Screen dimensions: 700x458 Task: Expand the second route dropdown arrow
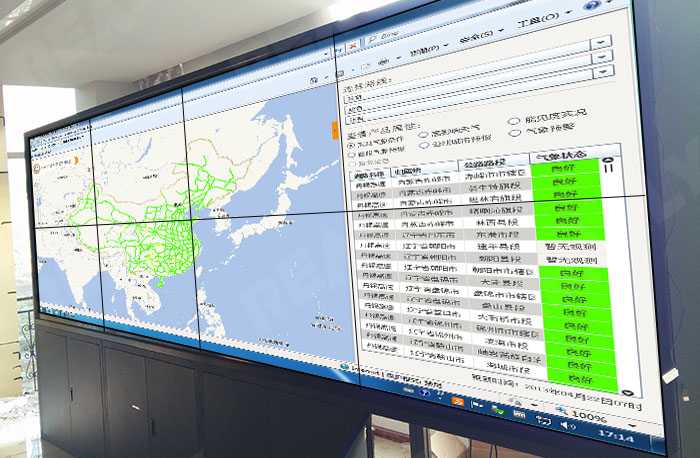tap(602, 57)
